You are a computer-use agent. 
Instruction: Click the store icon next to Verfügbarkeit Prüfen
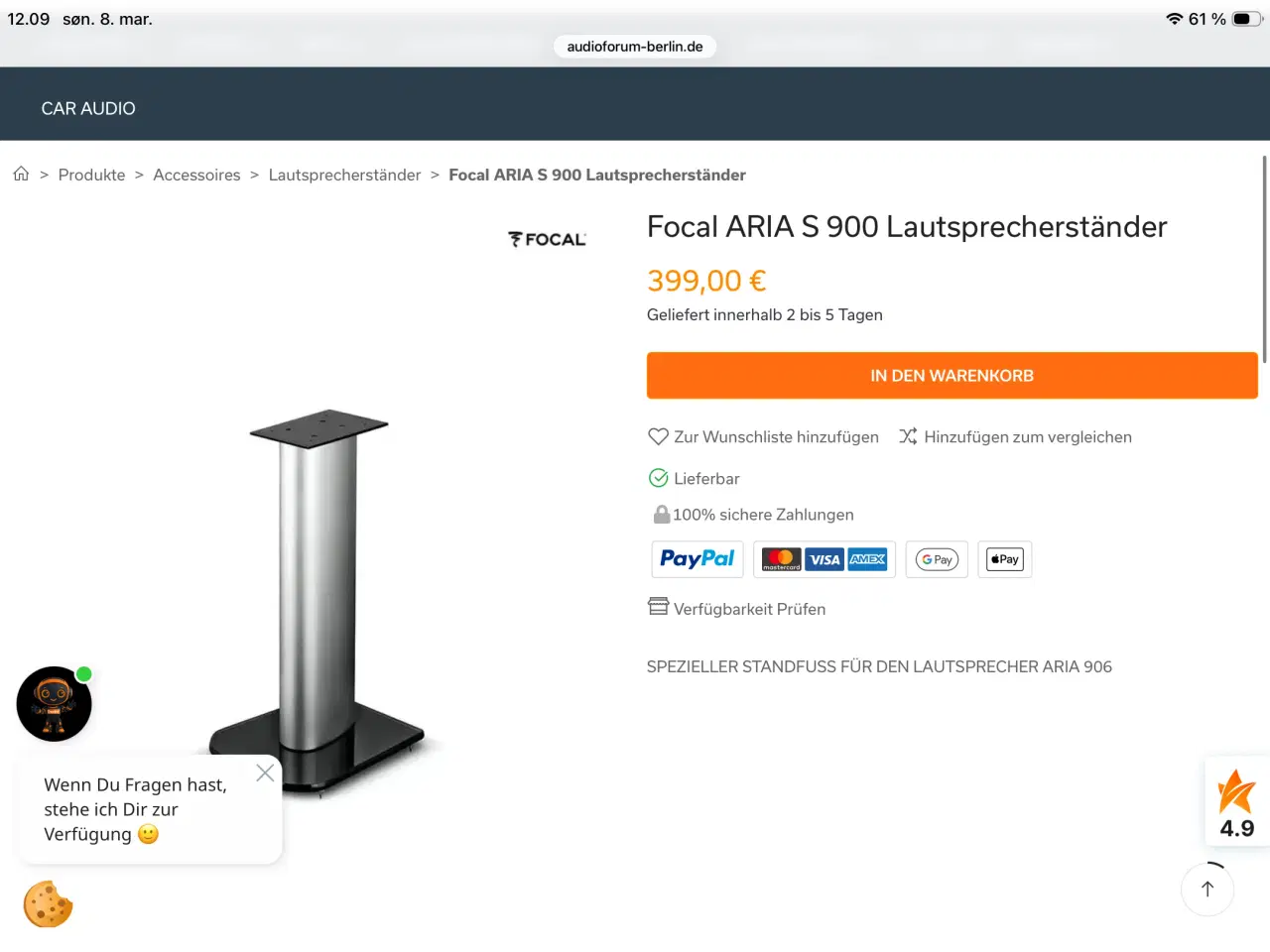[x=658, y=606]
